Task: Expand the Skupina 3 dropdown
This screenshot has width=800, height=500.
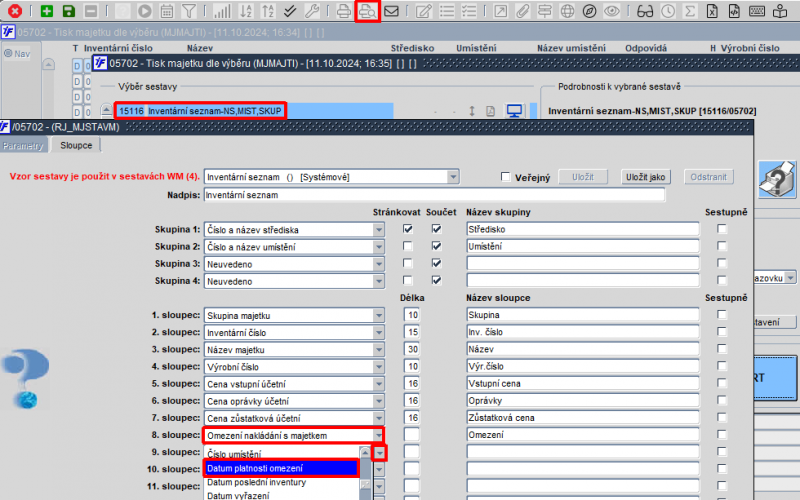Action: 379,264
